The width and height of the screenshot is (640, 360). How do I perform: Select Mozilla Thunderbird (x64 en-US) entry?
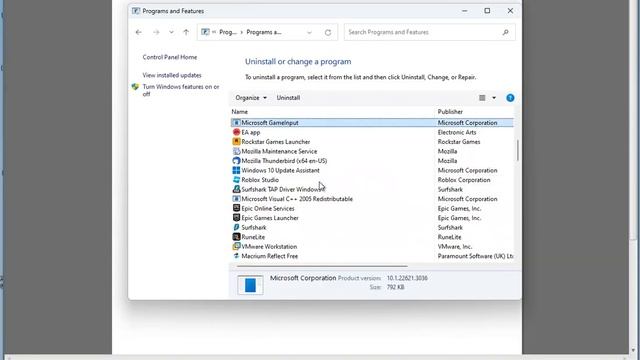click(x=284, y=161)
